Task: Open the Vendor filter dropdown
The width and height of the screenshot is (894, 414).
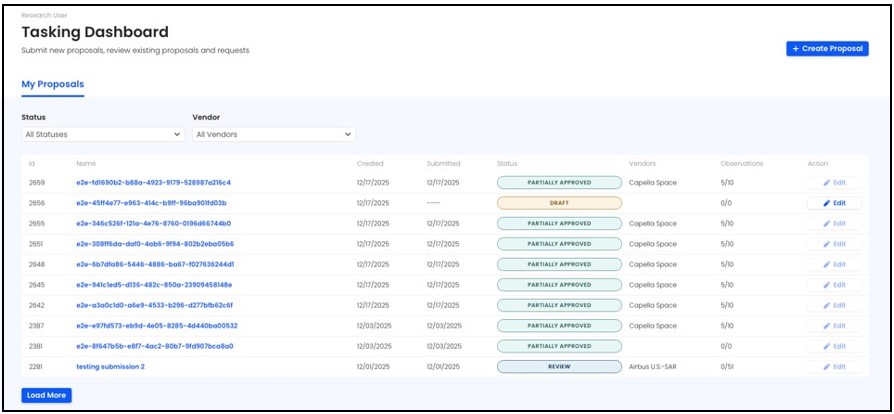Action: click(274, 134)
